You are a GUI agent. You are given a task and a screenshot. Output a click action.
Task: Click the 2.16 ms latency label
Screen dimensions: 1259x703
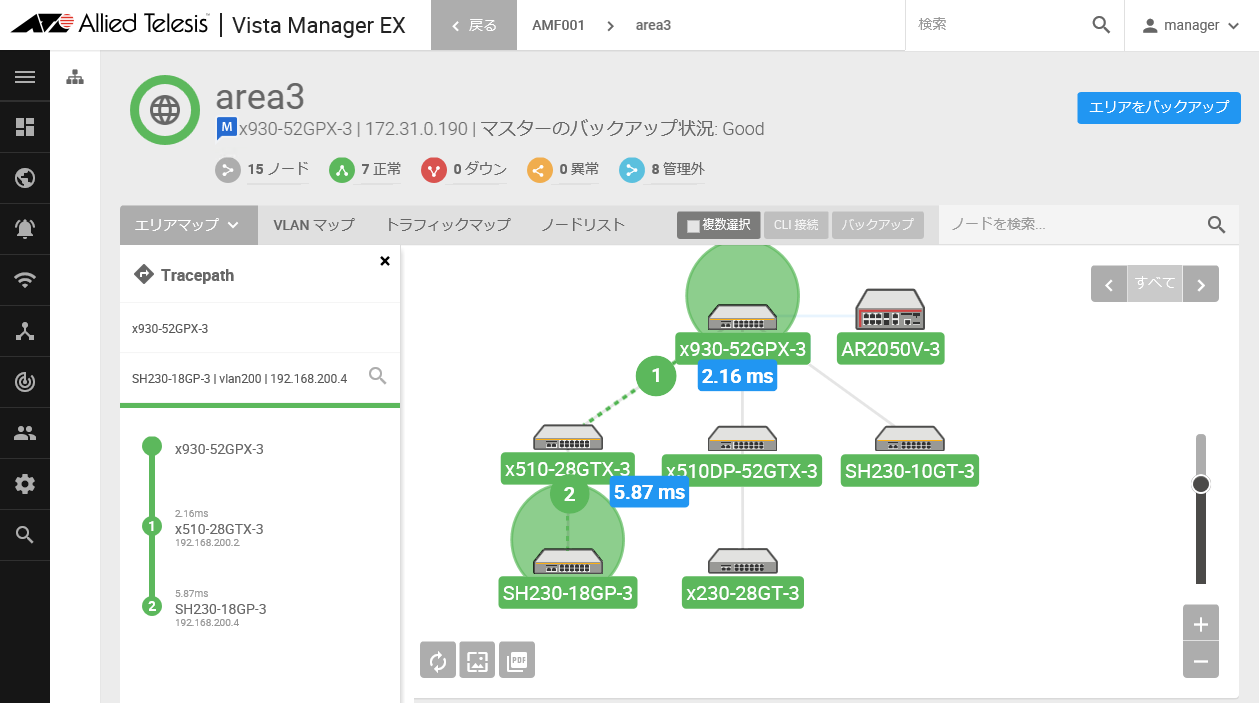click(x=737, y=376)
